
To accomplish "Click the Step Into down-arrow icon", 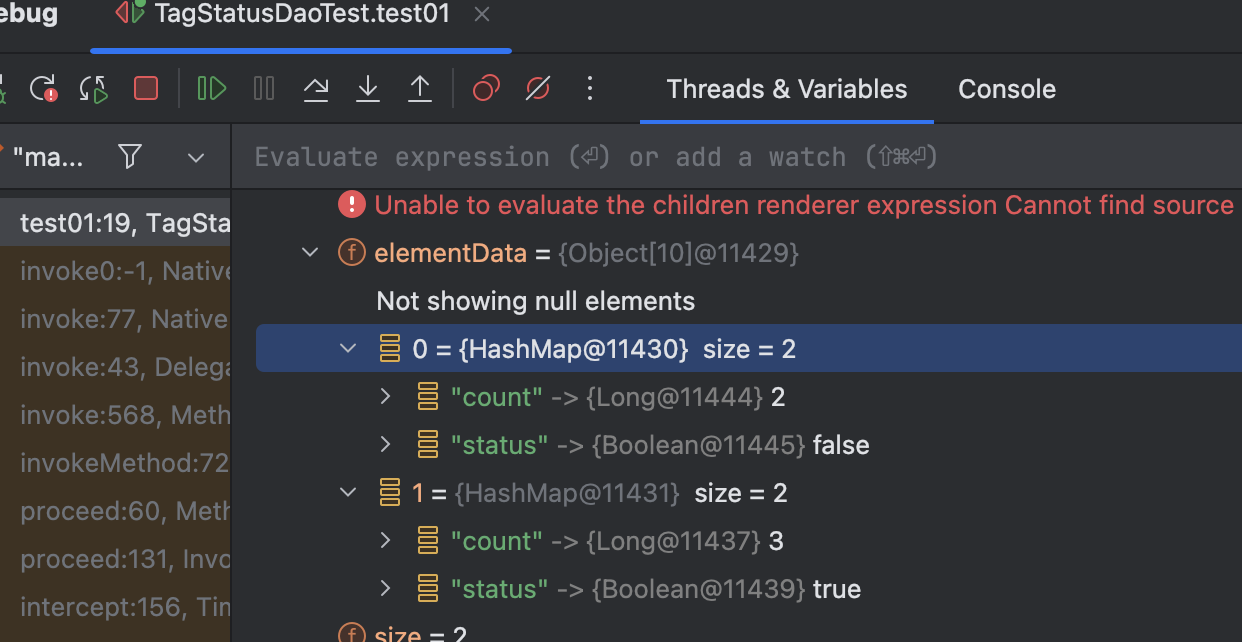I will point(368,89).
